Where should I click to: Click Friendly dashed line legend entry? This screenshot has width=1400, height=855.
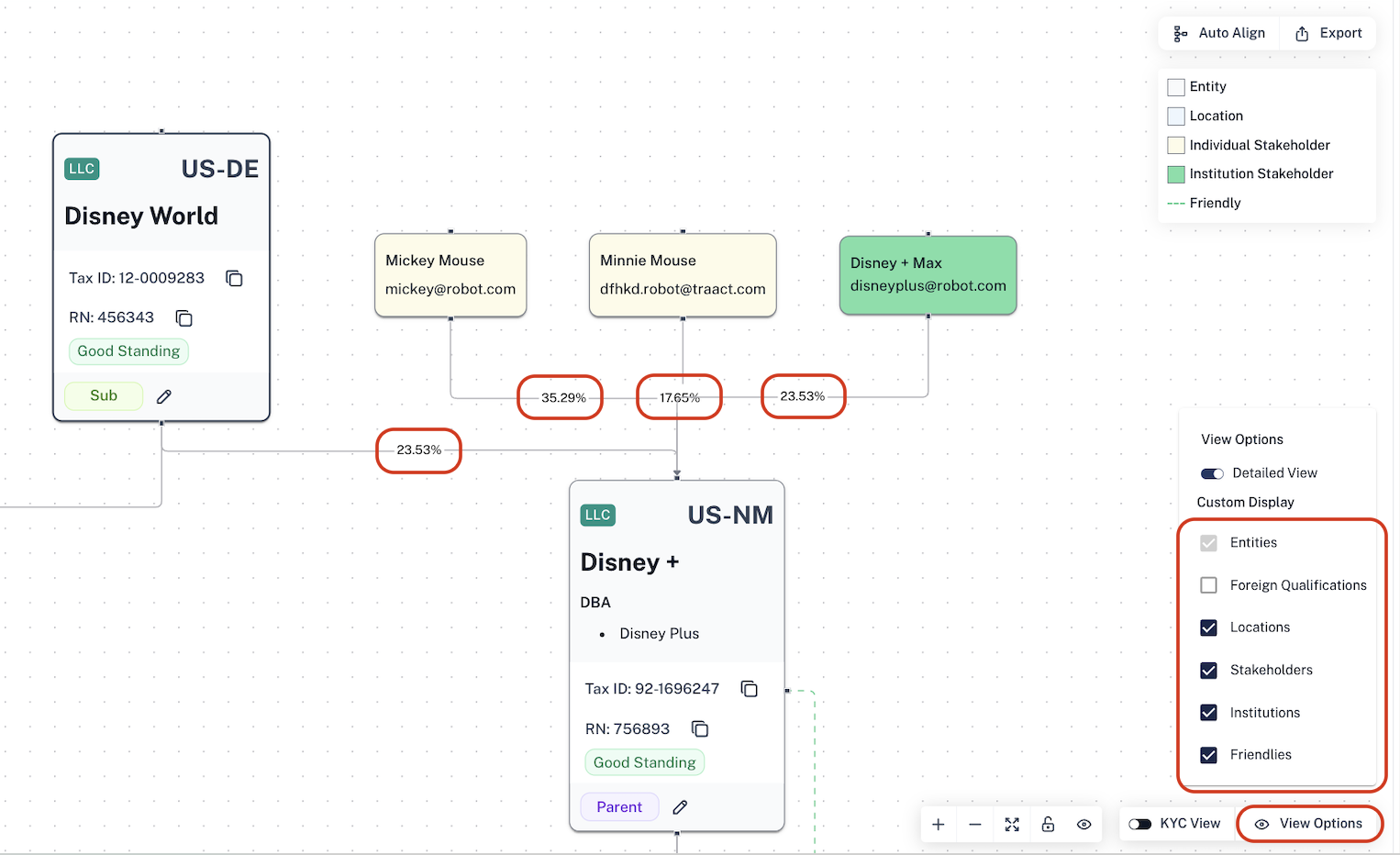coord(1204,203)
